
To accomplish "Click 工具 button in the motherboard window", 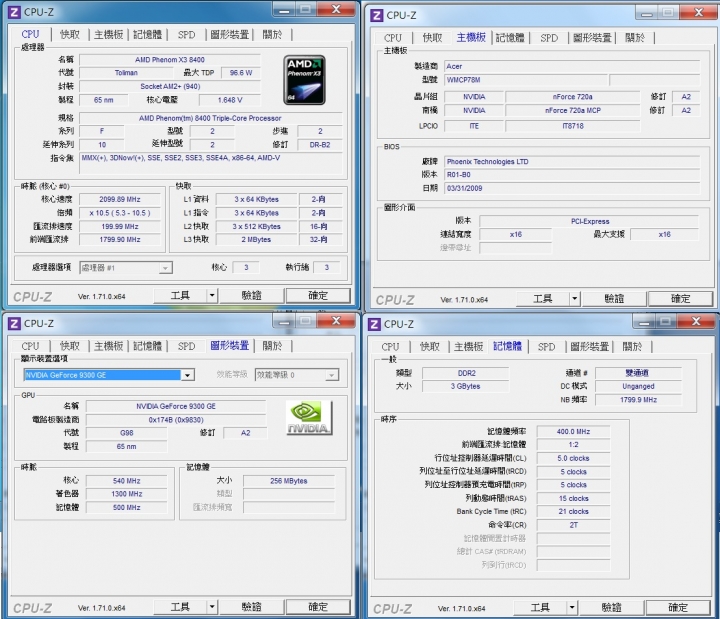I will (x=543, y=299).
